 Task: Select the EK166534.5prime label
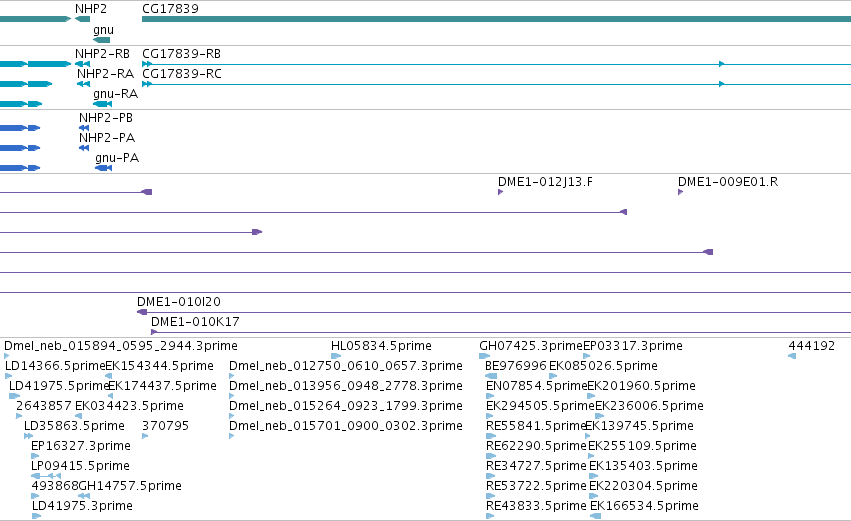(x=644, y=506)
